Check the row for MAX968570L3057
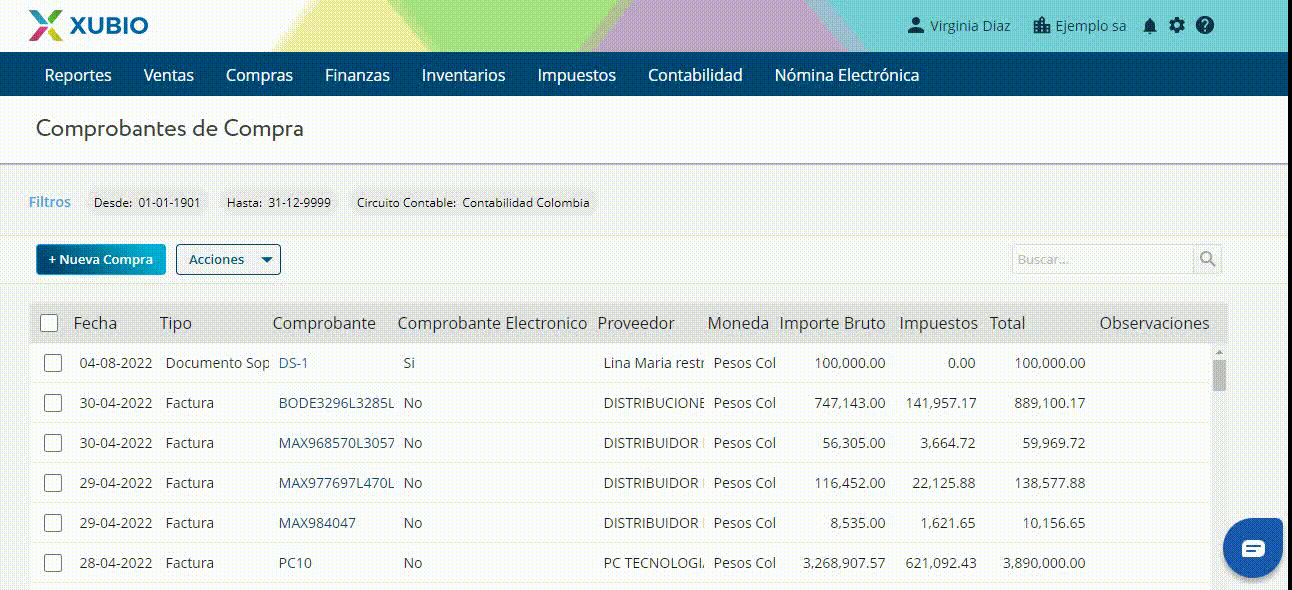Viewport: 1292px width, 590px height. (53, 443)
